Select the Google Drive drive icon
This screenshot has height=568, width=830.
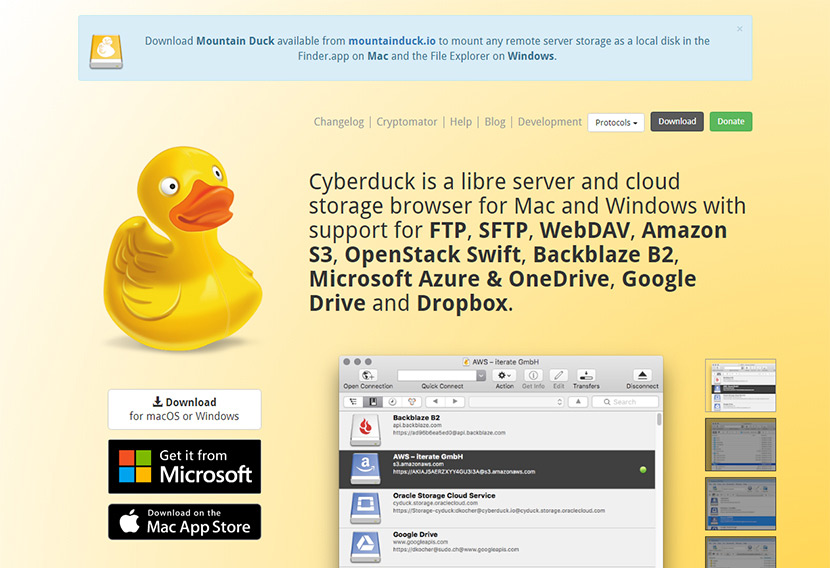[x=365, y=547]
